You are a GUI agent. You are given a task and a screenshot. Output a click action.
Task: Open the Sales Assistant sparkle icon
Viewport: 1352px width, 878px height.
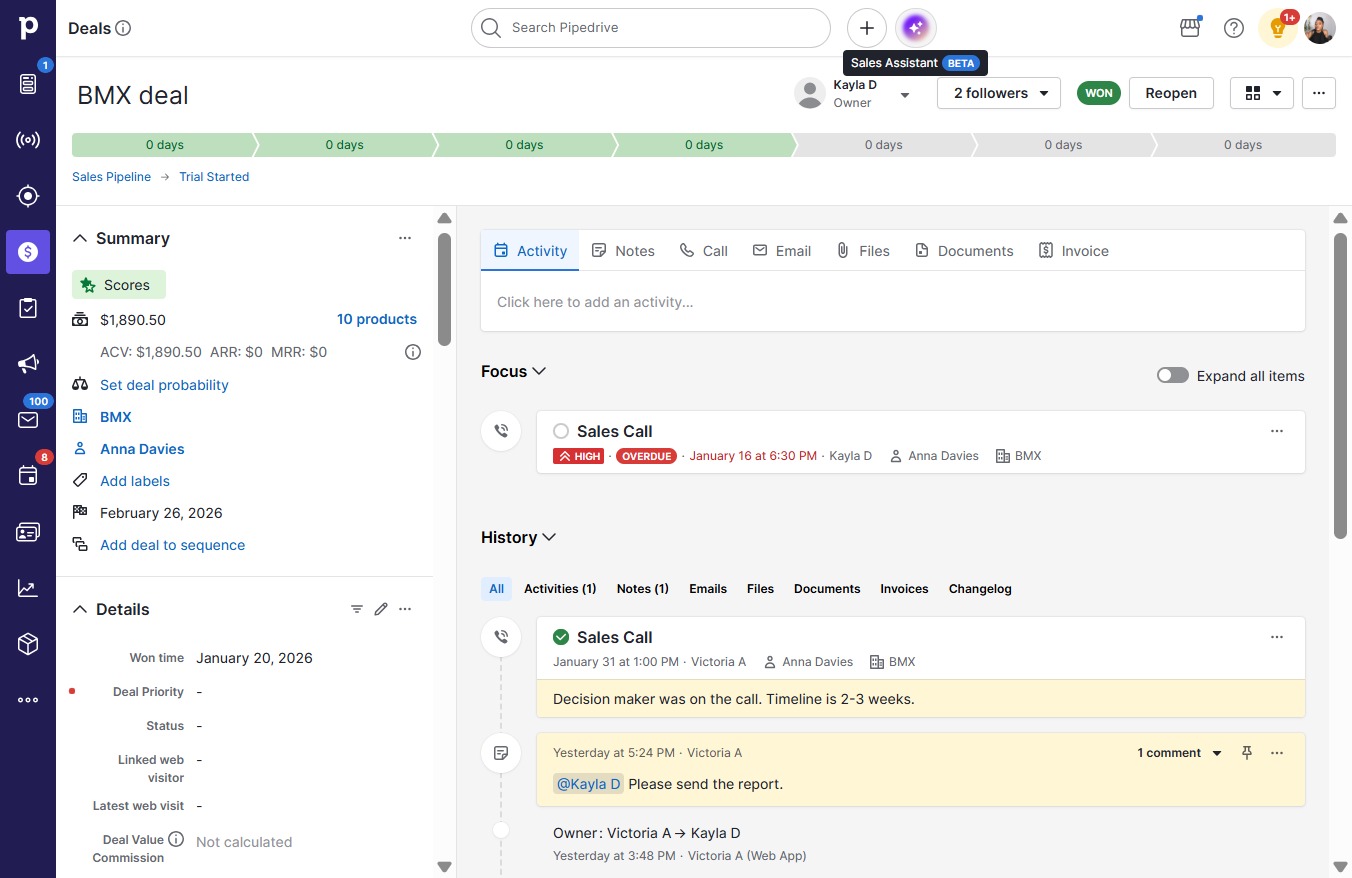point(916,28)
